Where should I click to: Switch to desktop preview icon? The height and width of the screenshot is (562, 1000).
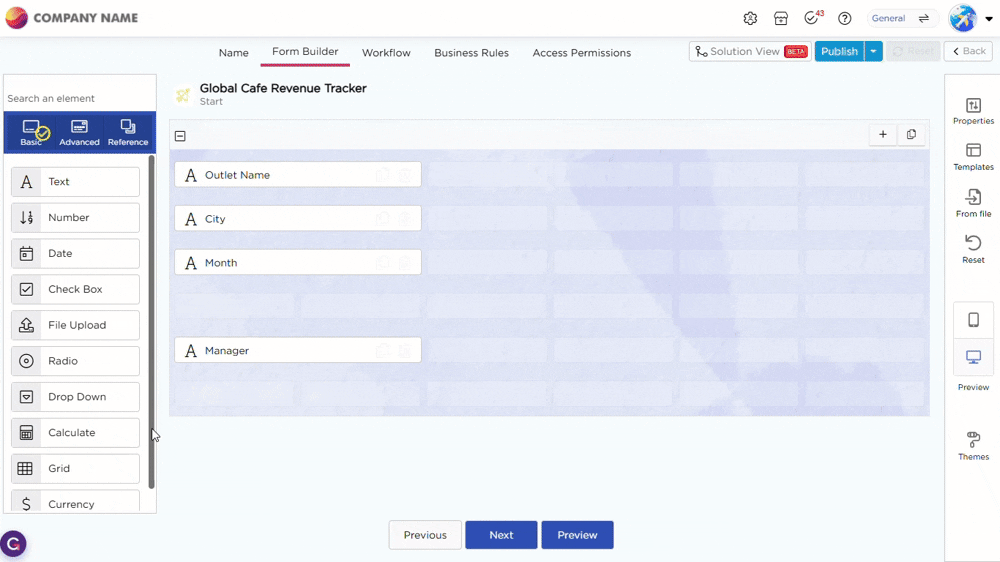point(973,357)
